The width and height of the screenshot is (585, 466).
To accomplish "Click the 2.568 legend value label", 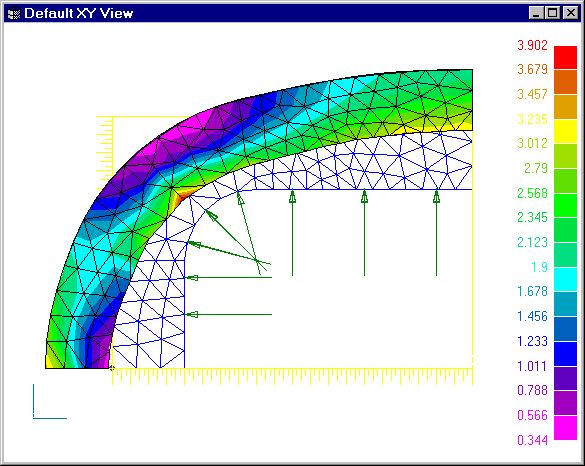I will 532,193.
